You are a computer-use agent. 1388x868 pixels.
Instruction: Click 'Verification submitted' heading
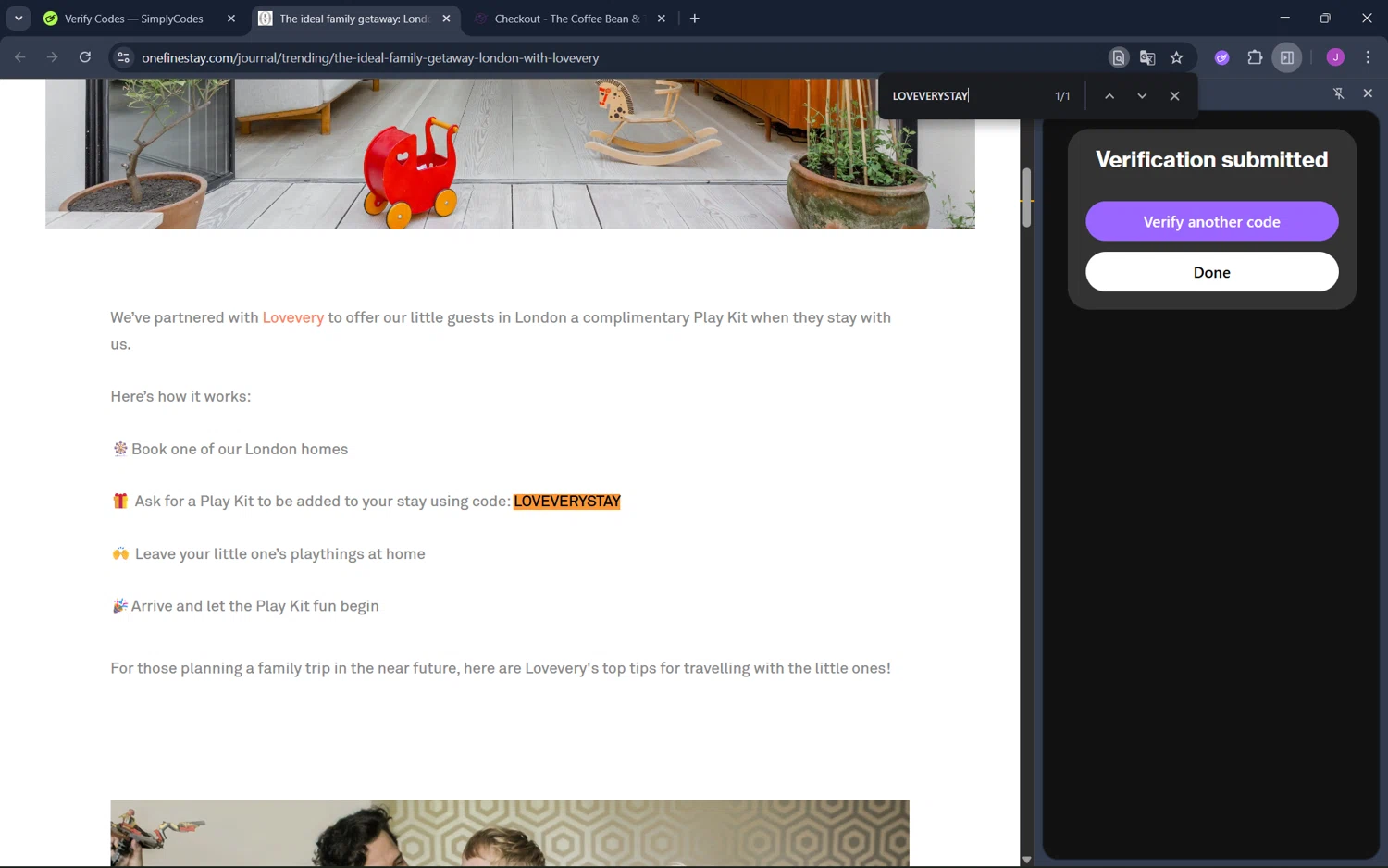(1212, 159)
